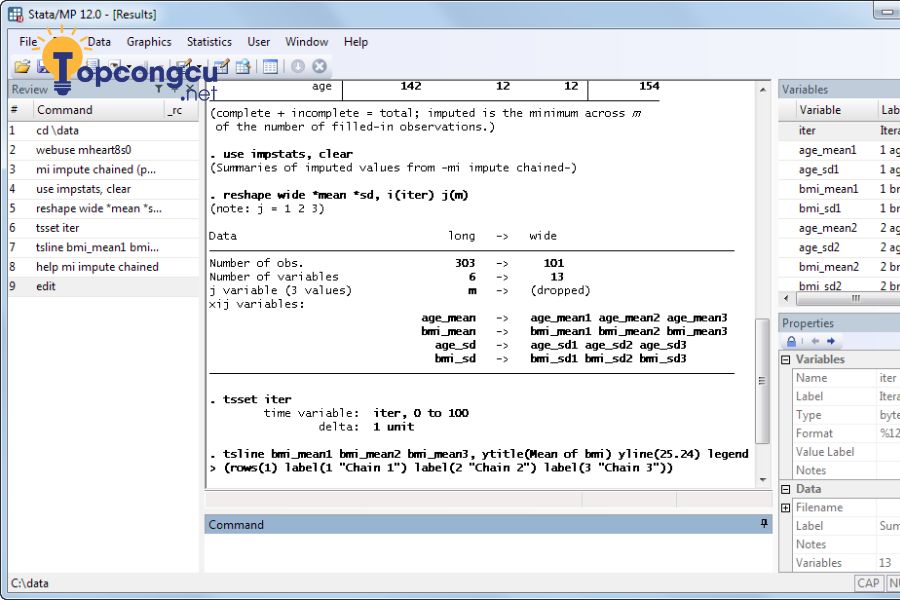This screenshot has width=900, height=600.
Task: Open the Data Editor (Browse) toolbar icon
Action: click(x=243, y=67)
